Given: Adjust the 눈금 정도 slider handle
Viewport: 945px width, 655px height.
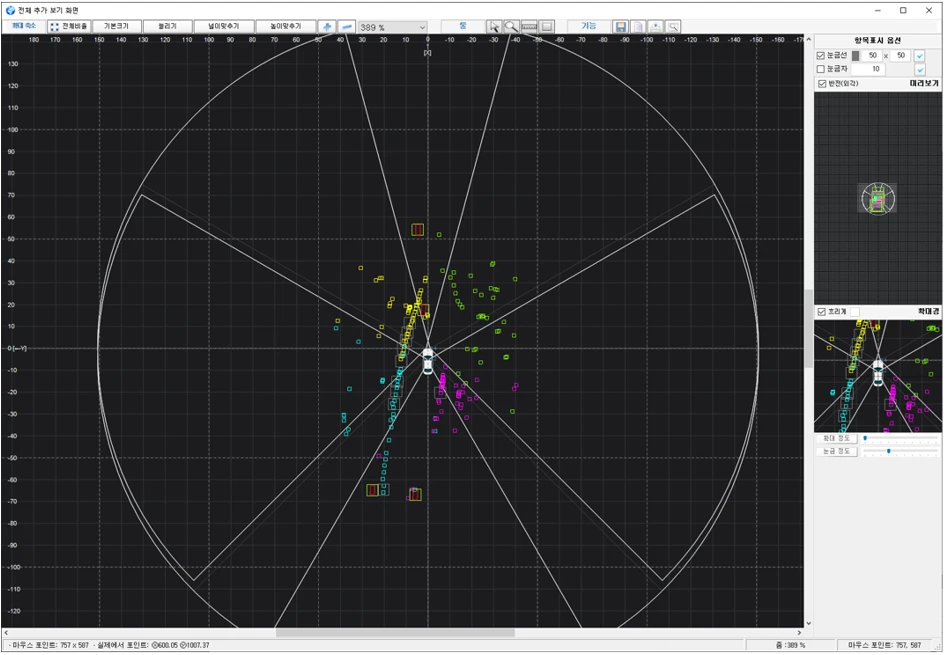Looking at the screenshot, I should click(888, 452).
